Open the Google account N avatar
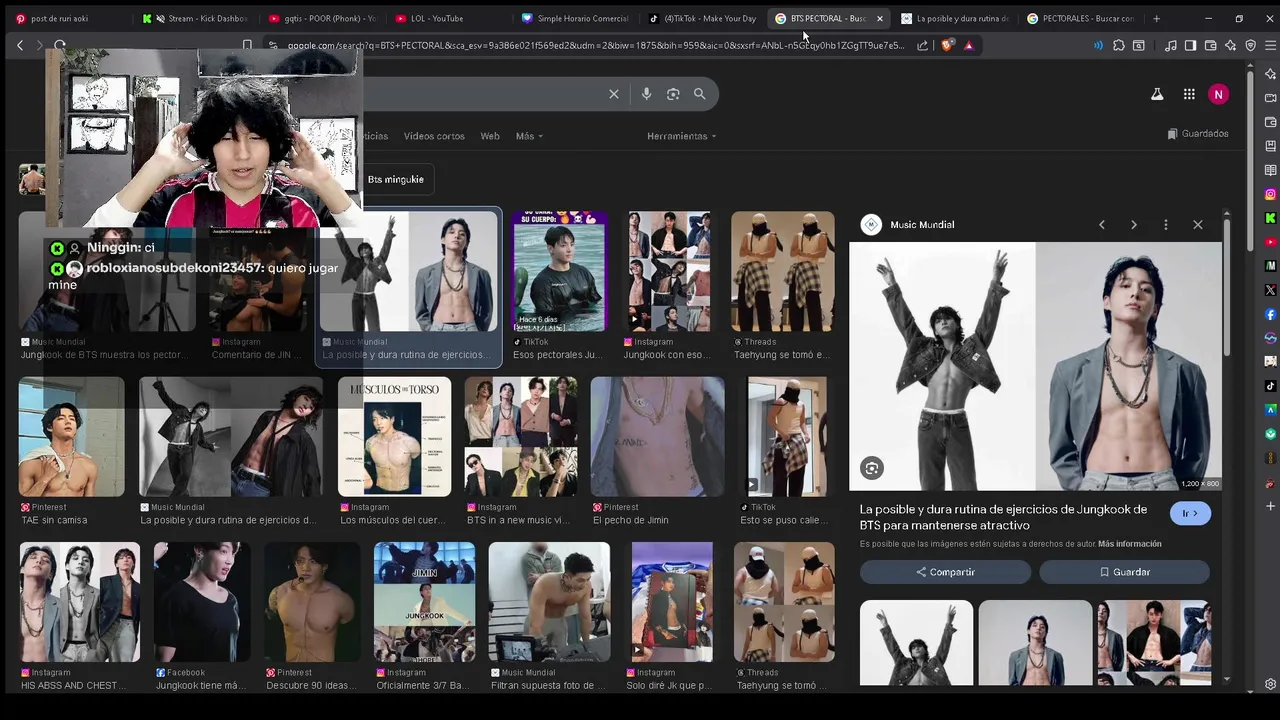Screen dimensions: 1280x720 (x=1218, y=94)
